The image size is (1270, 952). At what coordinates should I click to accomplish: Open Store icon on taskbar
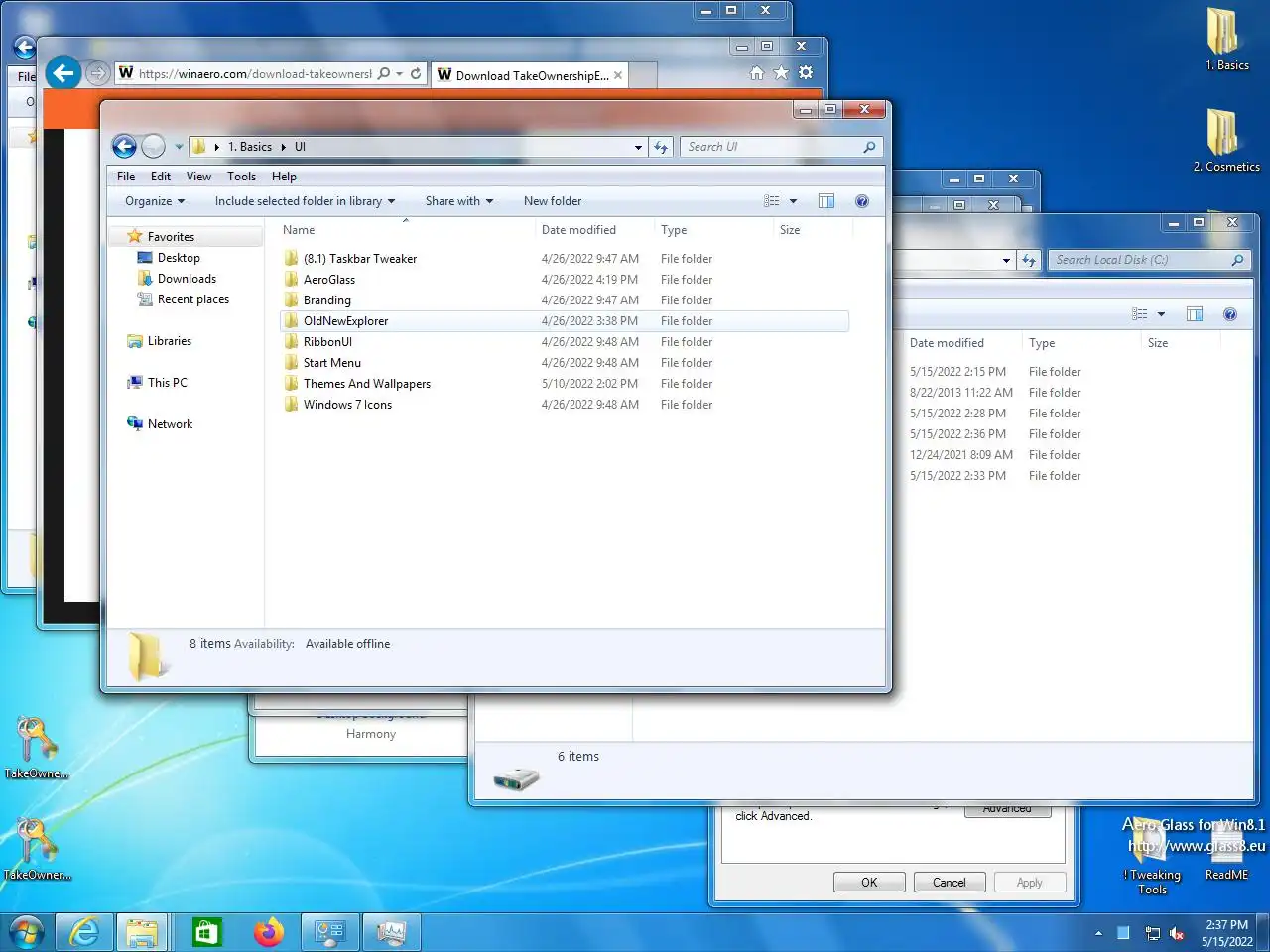point(206,932)
